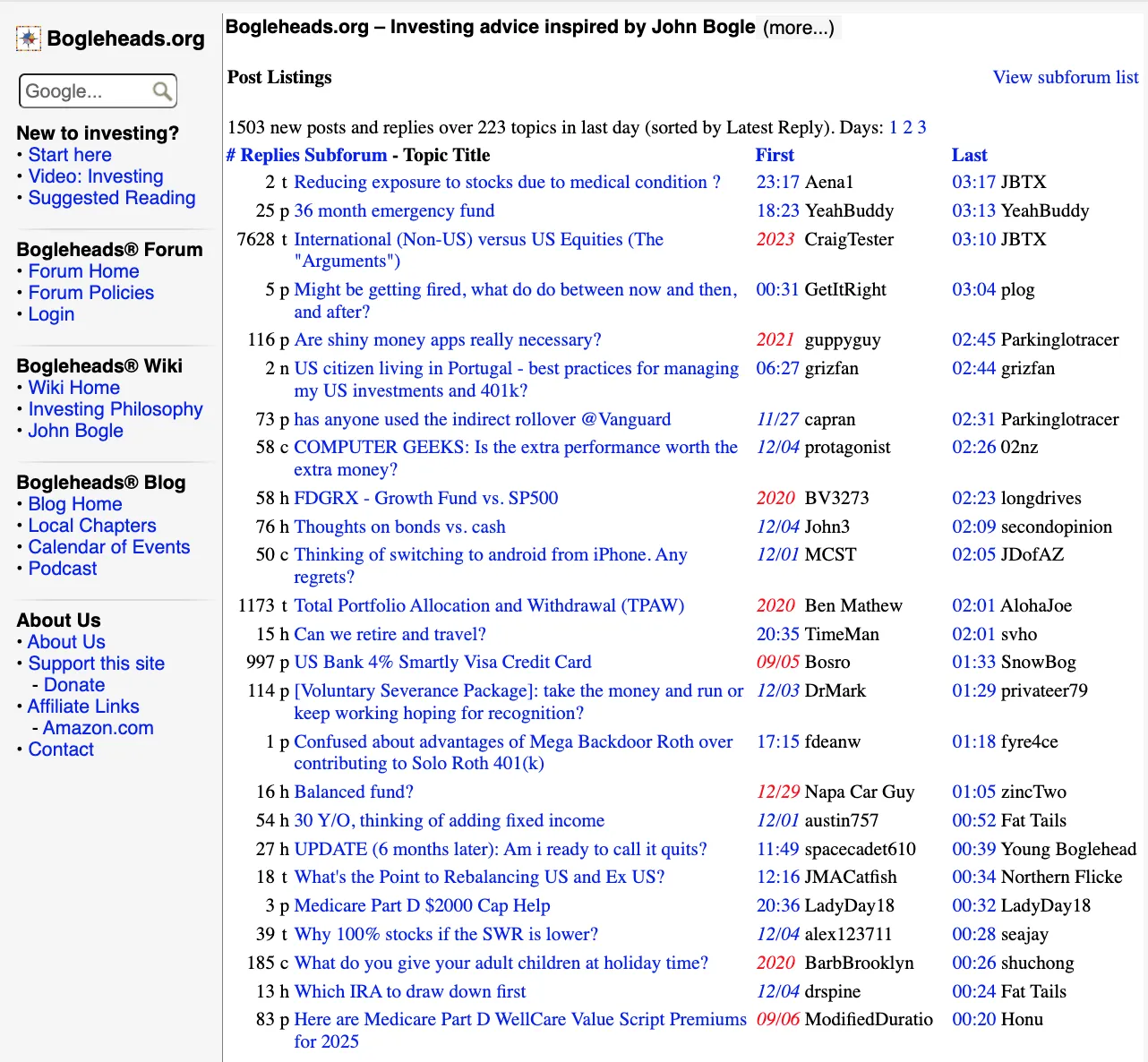The width and height of the screenshot is (1148, 1062).
Task: Open Balanced fund? topic
Action: [354, 792]
